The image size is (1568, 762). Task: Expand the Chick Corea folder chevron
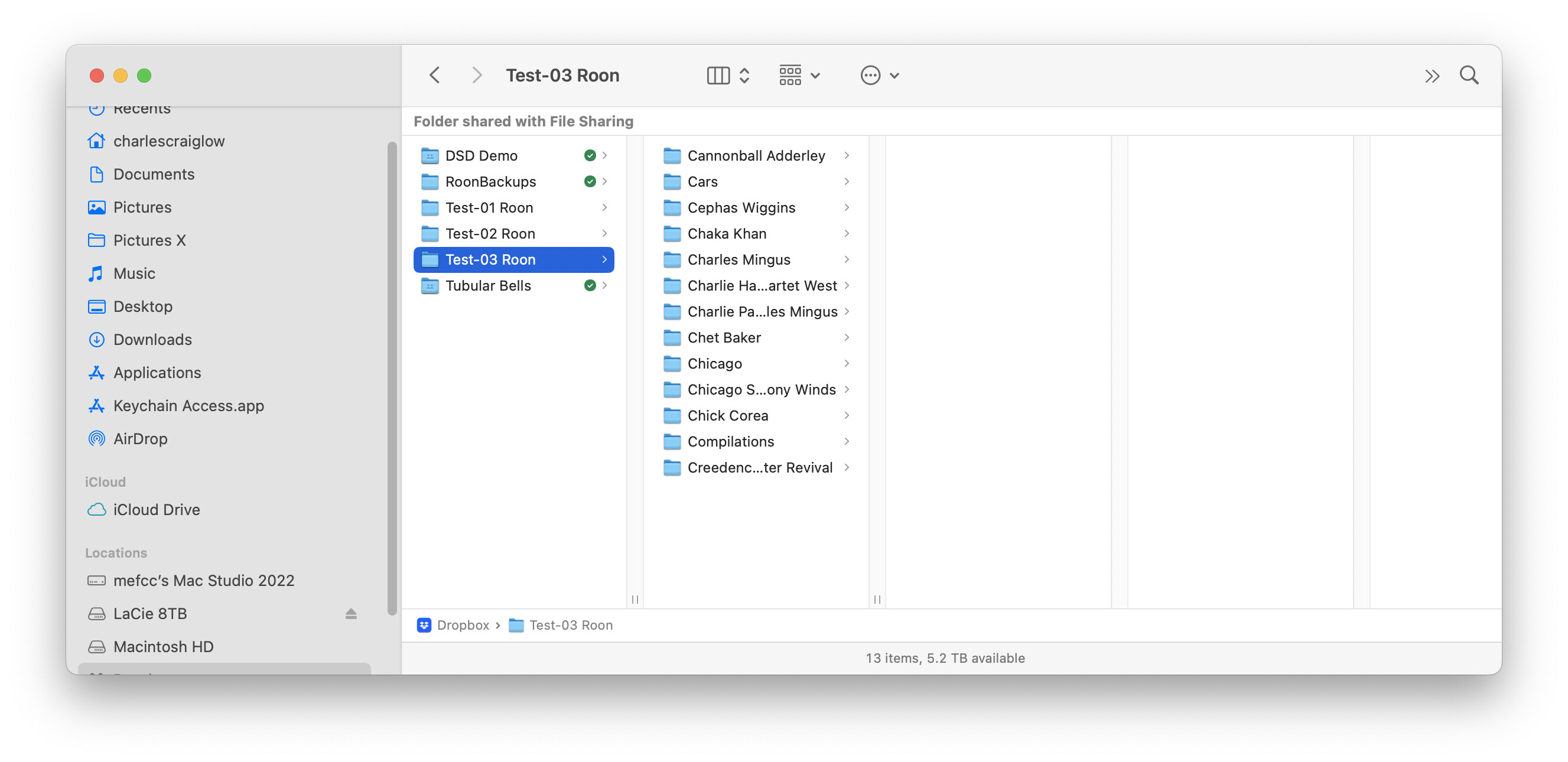846,416
